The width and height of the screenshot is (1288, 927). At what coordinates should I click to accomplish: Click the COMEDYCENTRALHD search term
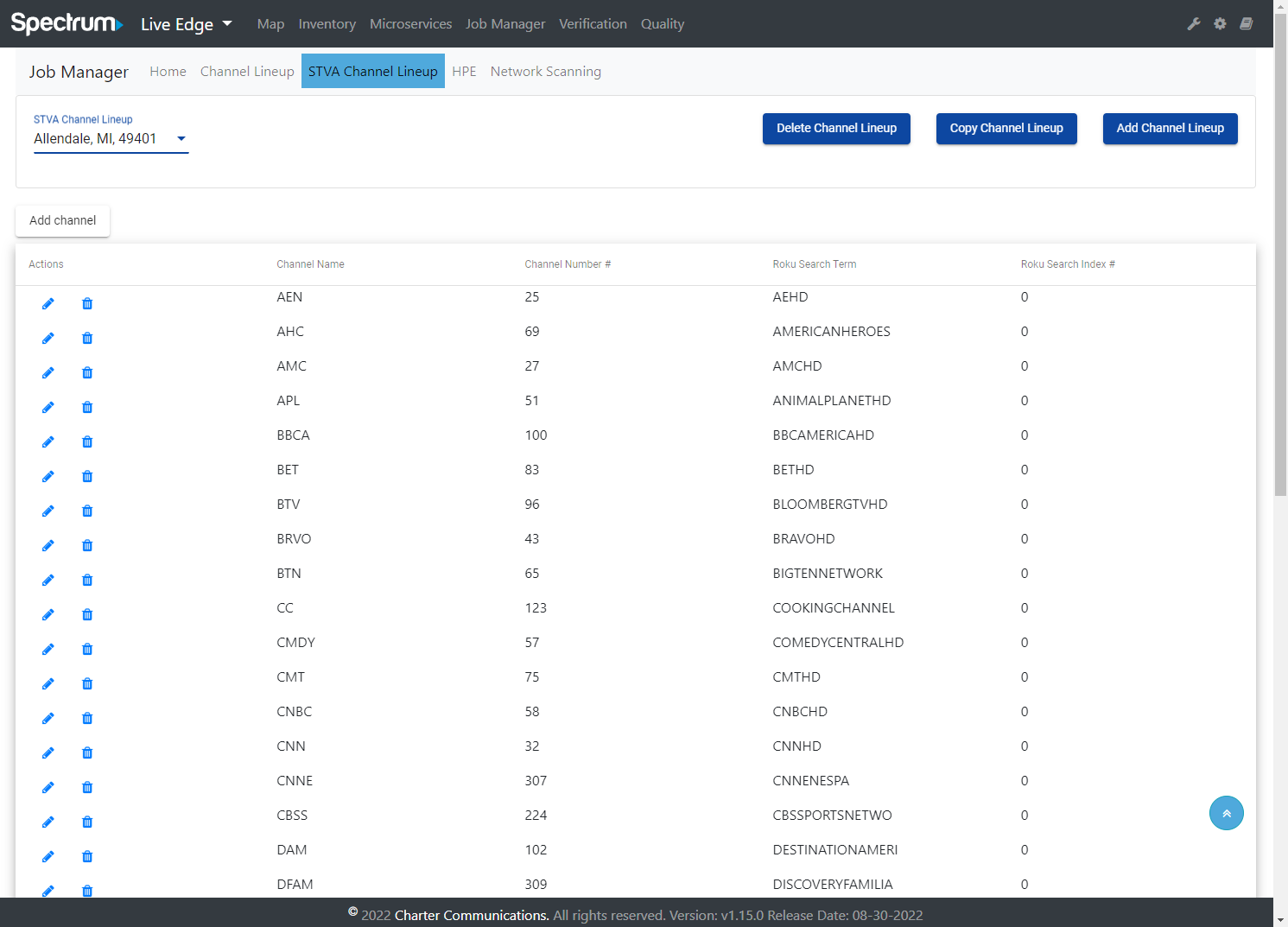click(x=838, y=643)
